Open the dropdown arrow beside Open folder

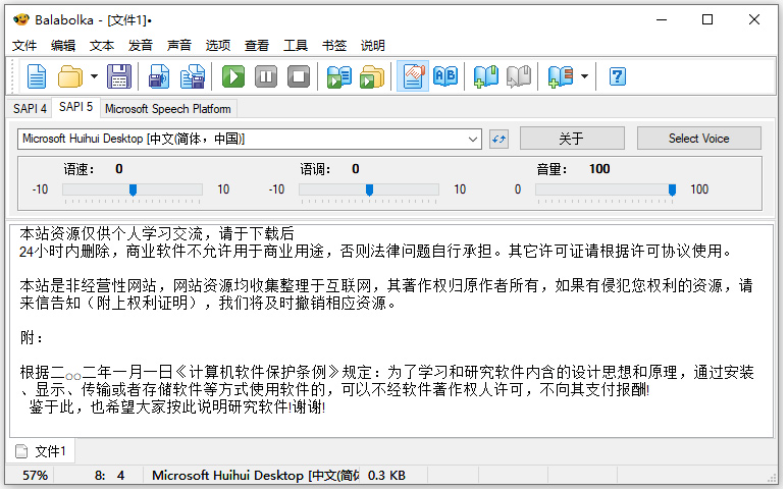click(x=94, y=76)
